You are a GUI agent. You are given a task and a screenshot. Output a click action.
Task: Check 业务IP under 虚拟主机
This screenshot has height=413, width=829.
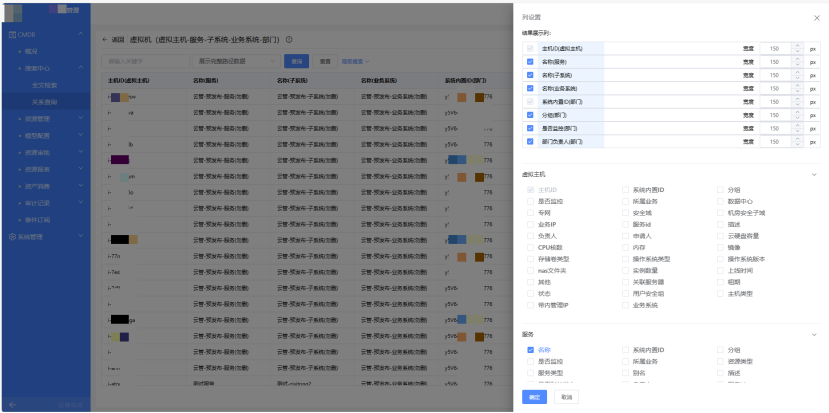click(530, 224)
